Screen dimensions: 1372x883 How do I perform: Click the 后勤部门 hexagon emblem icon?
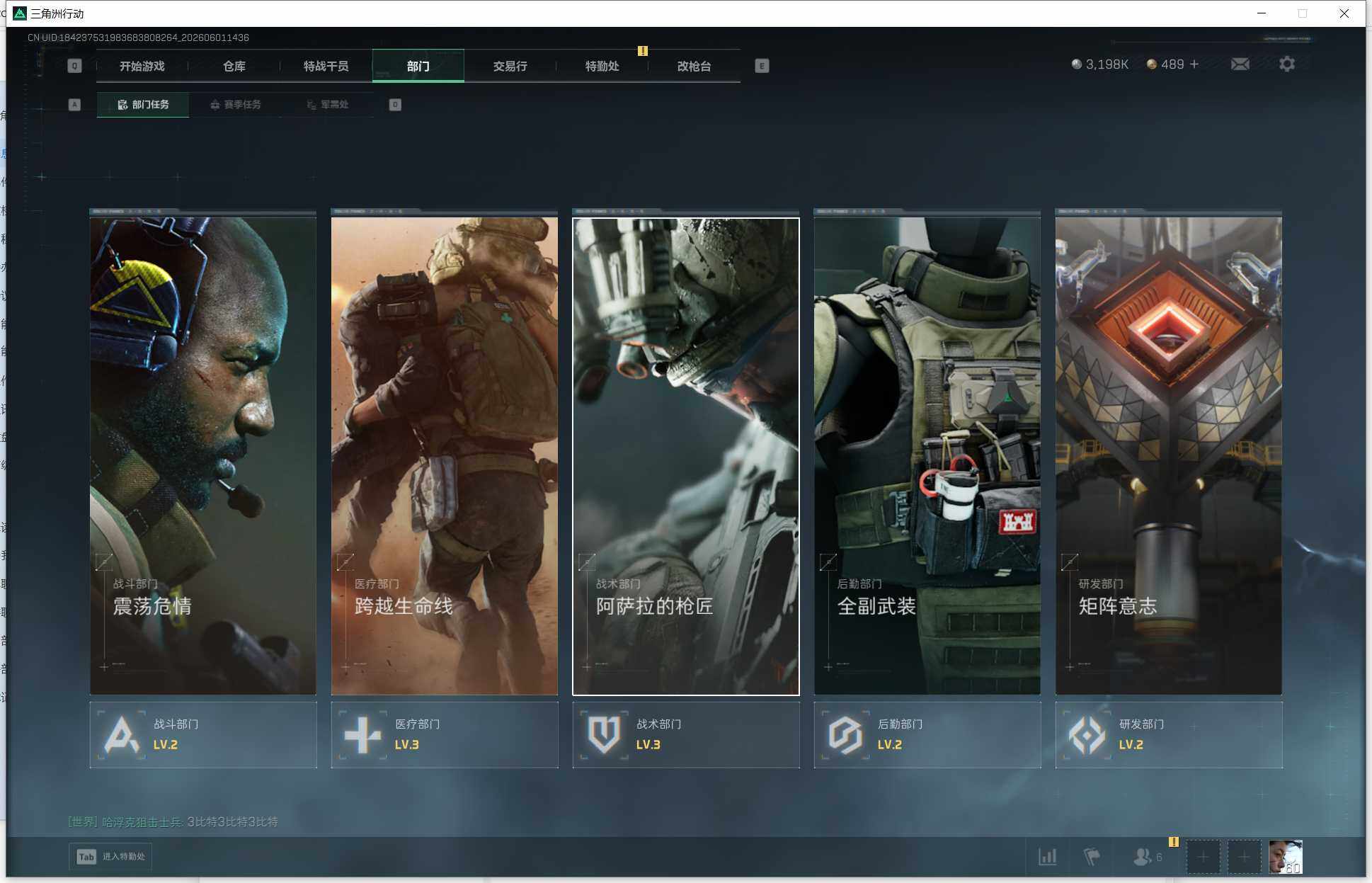[845, 735]
